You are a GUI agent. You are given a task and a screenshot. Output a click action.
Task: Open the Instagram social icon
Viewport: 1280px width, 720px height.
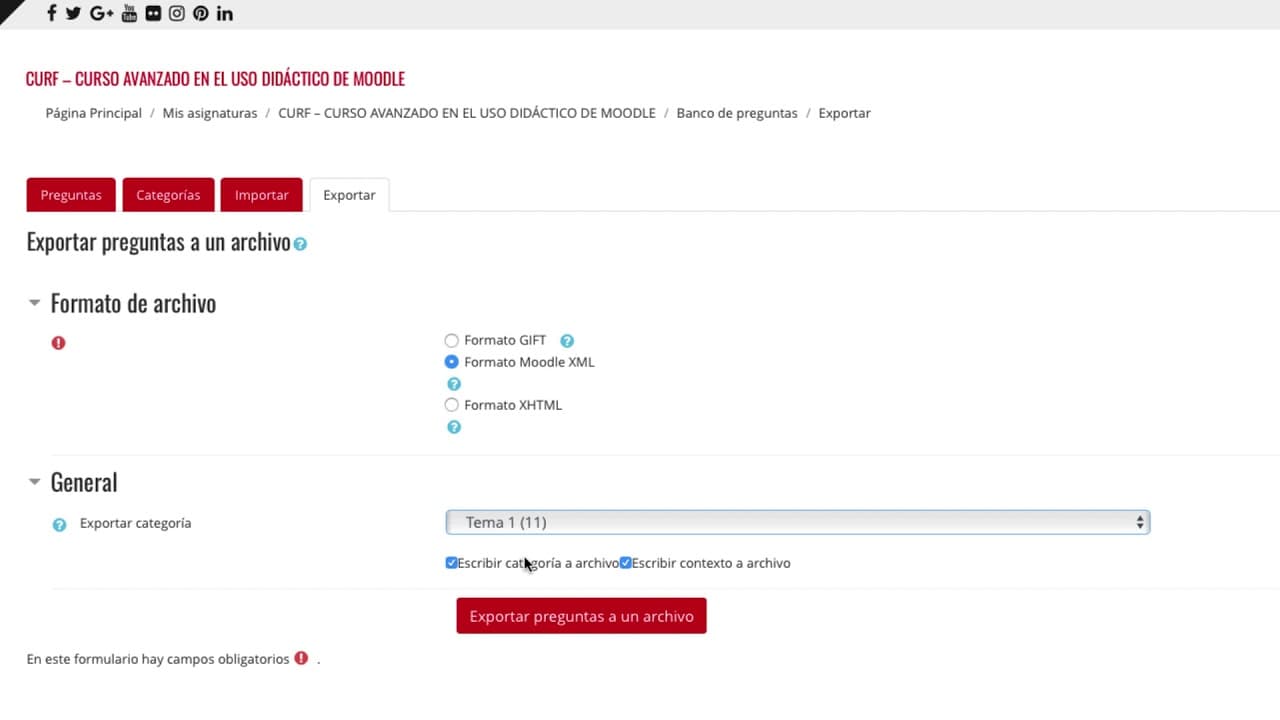click(176, 13)
